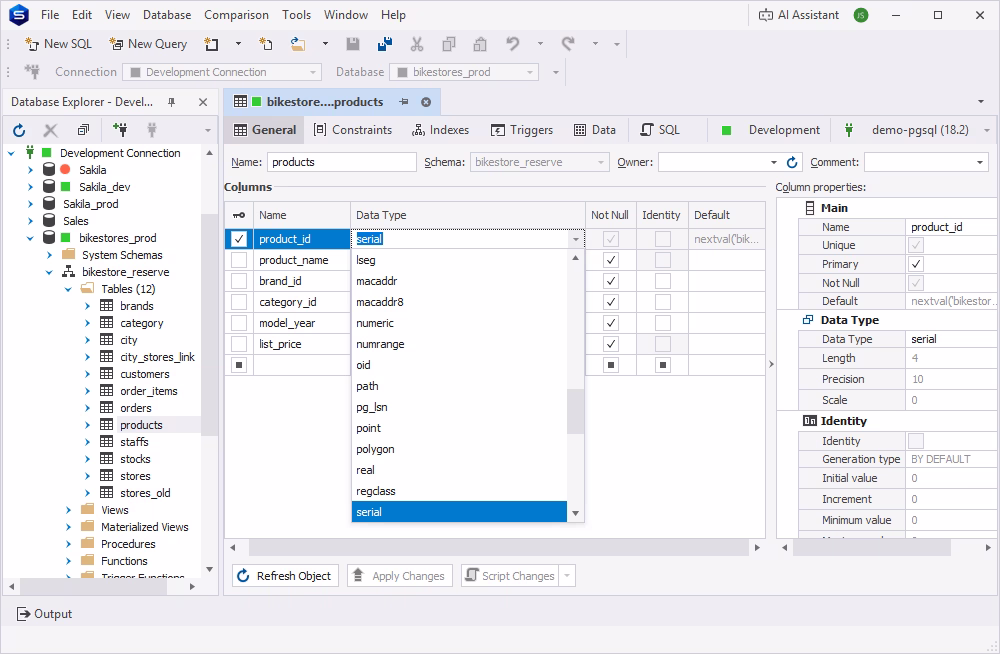Open the Database bikestores_prod dropdown

pyautogui.click(x=529, y=72)
